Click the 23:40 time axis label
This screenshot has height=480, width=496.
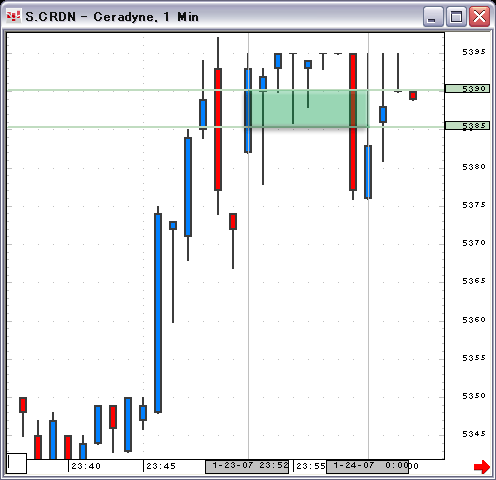(86, 466)
